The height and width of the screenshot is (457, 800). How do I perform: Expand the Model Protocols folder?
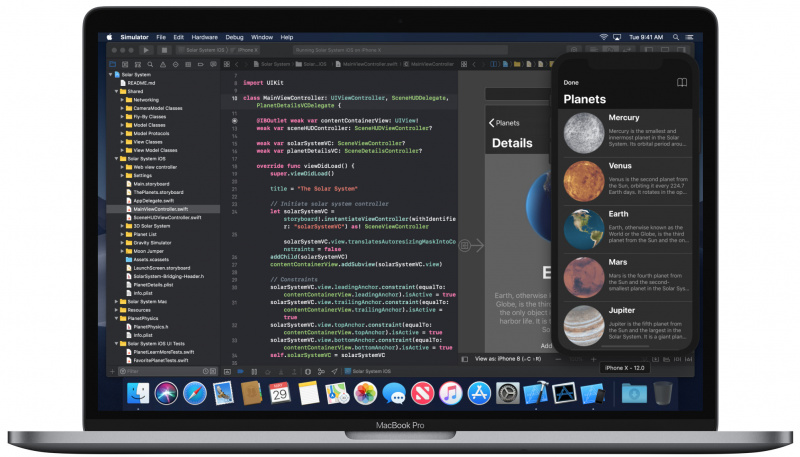(122, 133)
